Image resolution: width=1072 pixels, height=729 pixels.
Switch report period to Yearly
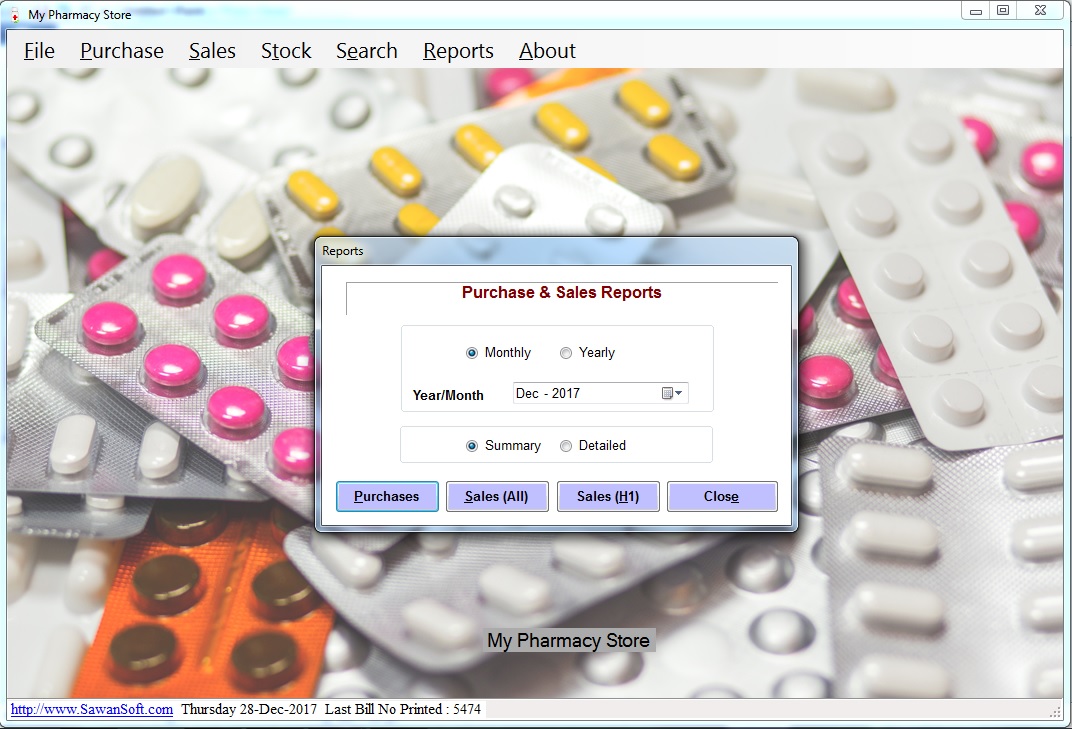click(566, 353)
